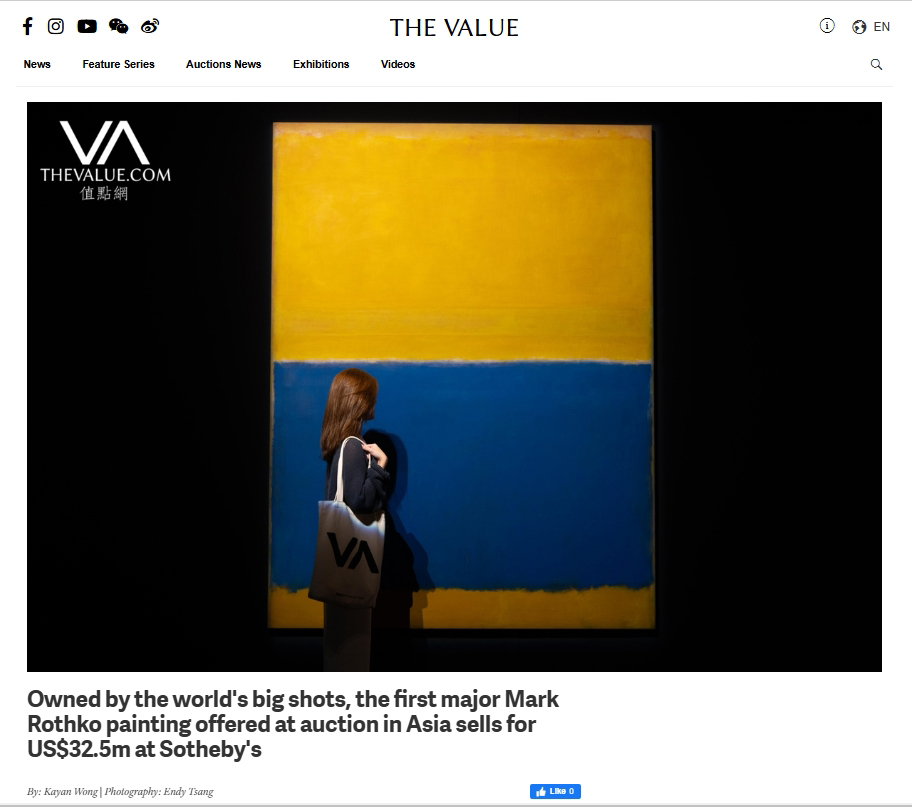Viewport: 912px width, 807px height.
Task: Open the info circle icon
Action: coord(827,26)
